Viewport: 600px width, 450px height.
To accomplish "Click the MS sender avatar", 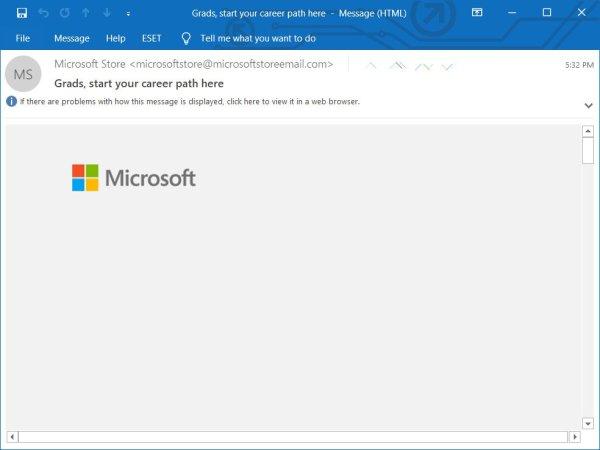I will coord(22,75).
